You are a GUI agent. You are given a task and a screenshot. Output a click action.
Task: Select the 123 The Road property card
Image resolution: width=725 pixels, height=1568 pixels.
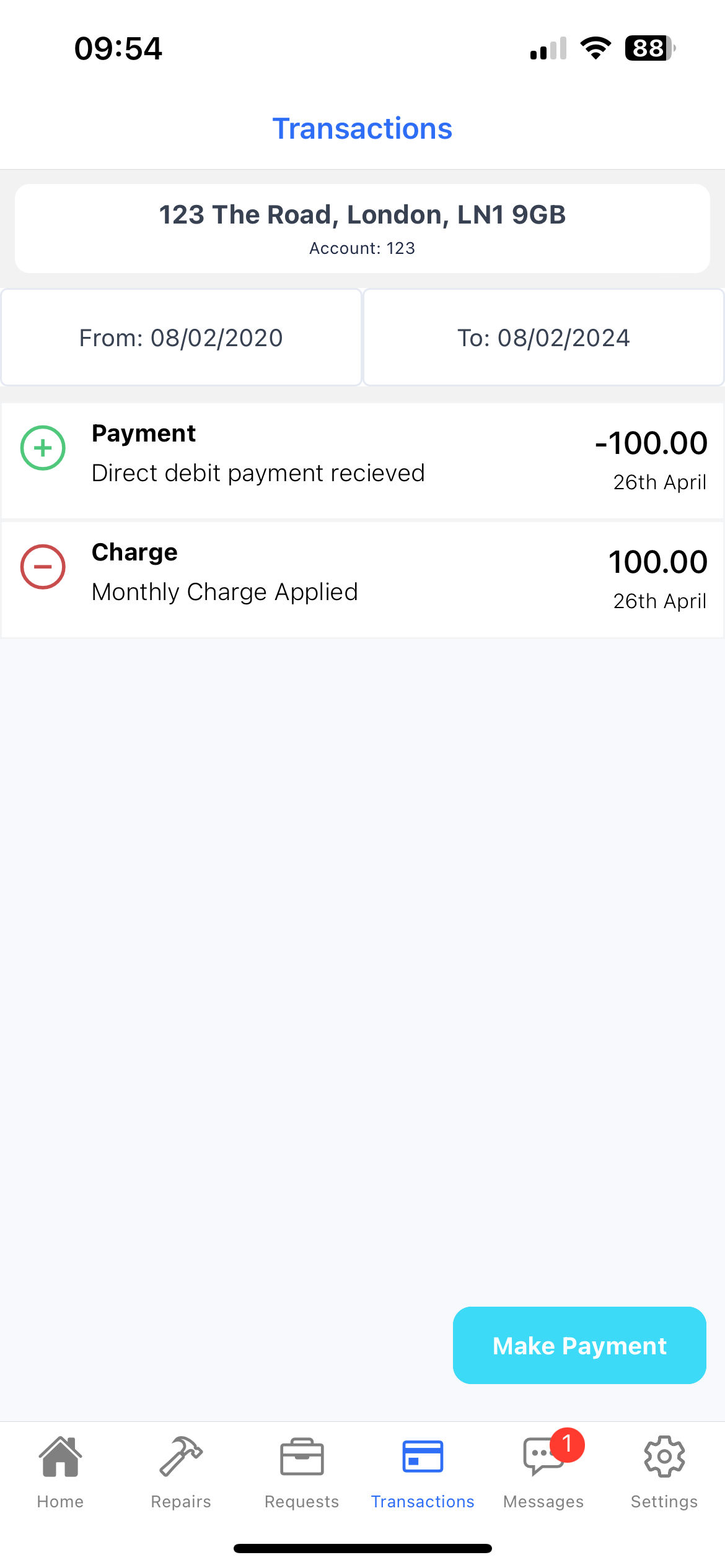362,228
